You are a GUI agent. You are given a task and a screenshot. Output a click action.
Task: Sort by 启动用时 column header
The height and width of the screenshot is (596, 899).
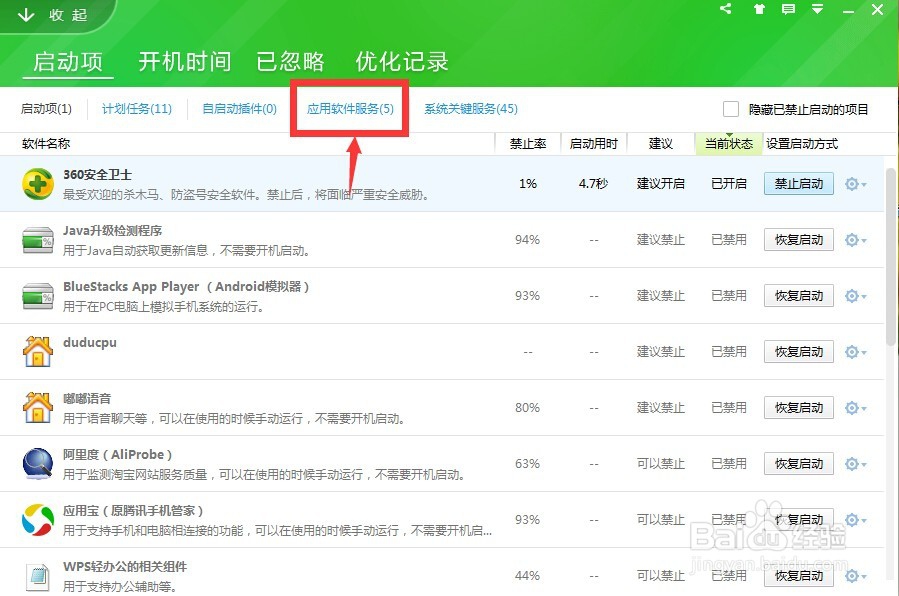tap(593, 143)
